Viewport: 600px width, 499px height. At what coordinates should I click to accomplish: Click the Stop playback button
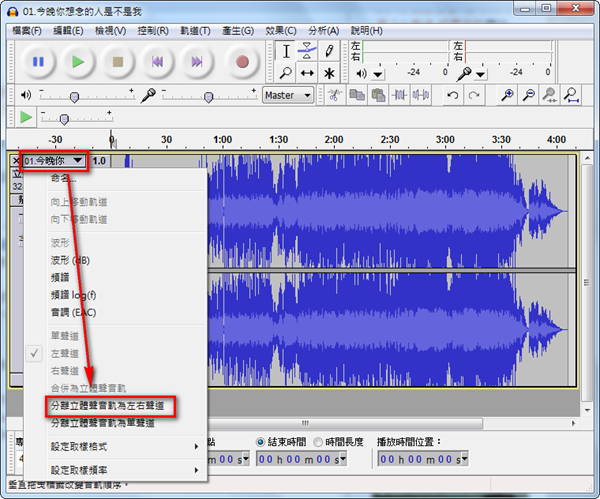tap(118, 62)
